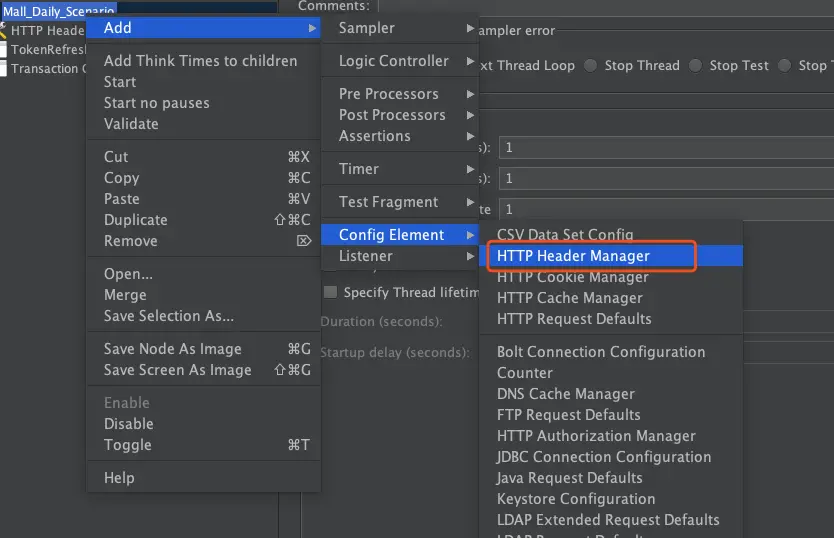Choose Duplicate in the context menu

(x=136, y=220)
